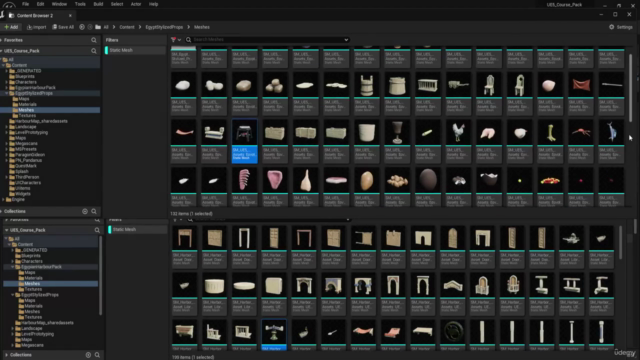
Task: Select the small arched bridge thumbnail in the lower browser
Action: (x=453, y=284)
